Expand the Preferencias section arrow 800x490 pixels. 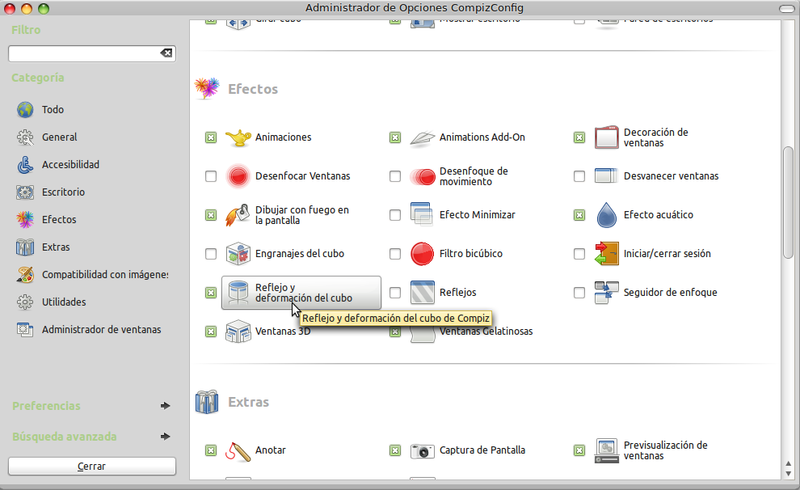click(x=165, y=406)
